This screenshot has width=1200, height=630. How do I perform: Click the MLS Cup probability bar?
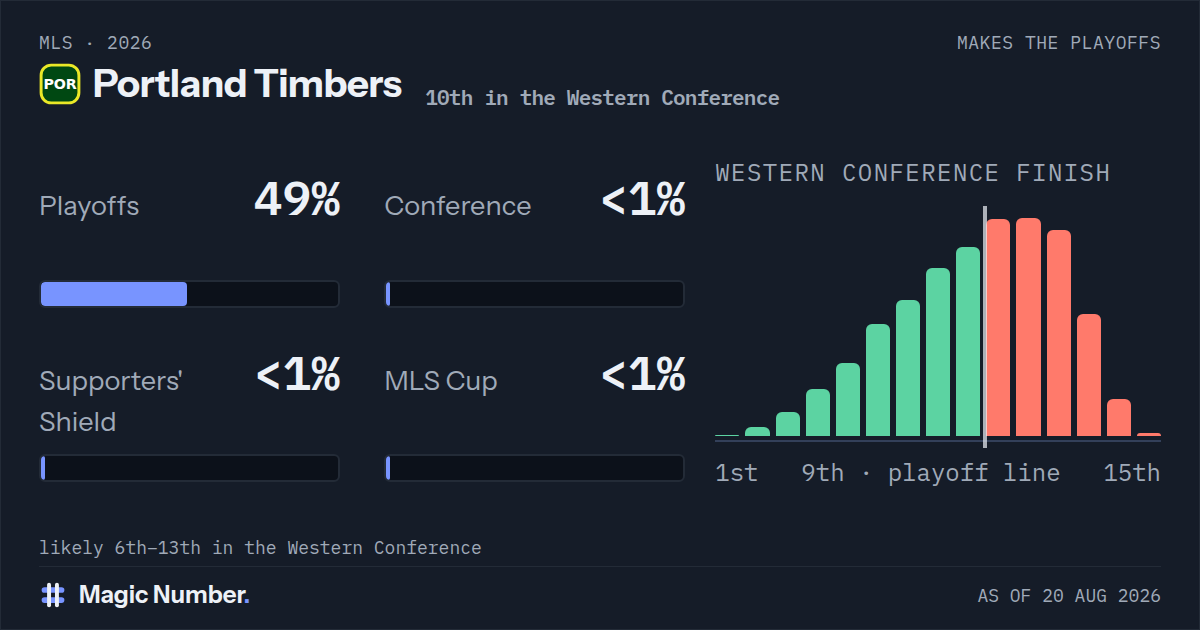point(535,468)
